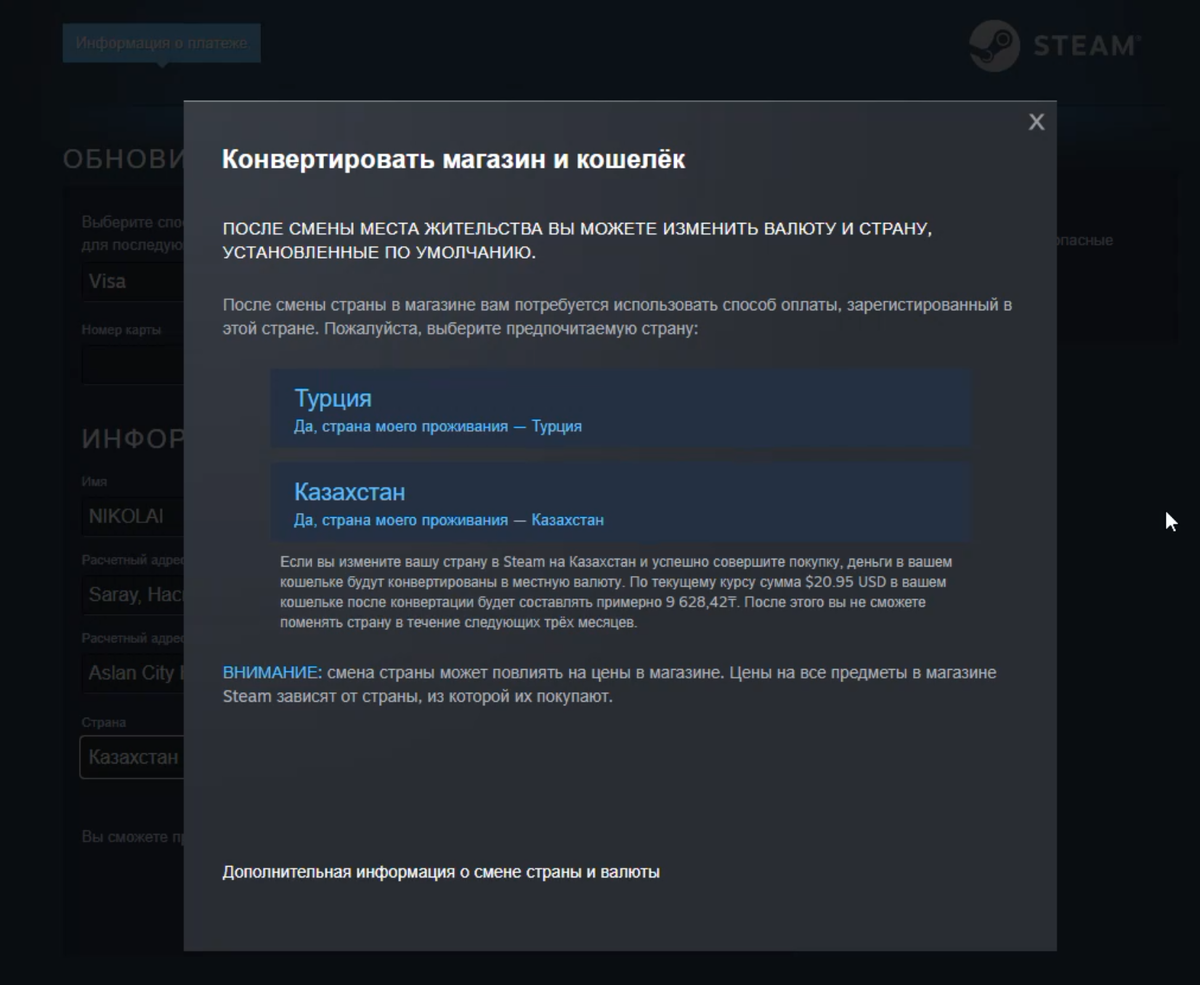The image size is (1200, 985).
Task: Click the card number input field
Action: click(x=132, y=365)
